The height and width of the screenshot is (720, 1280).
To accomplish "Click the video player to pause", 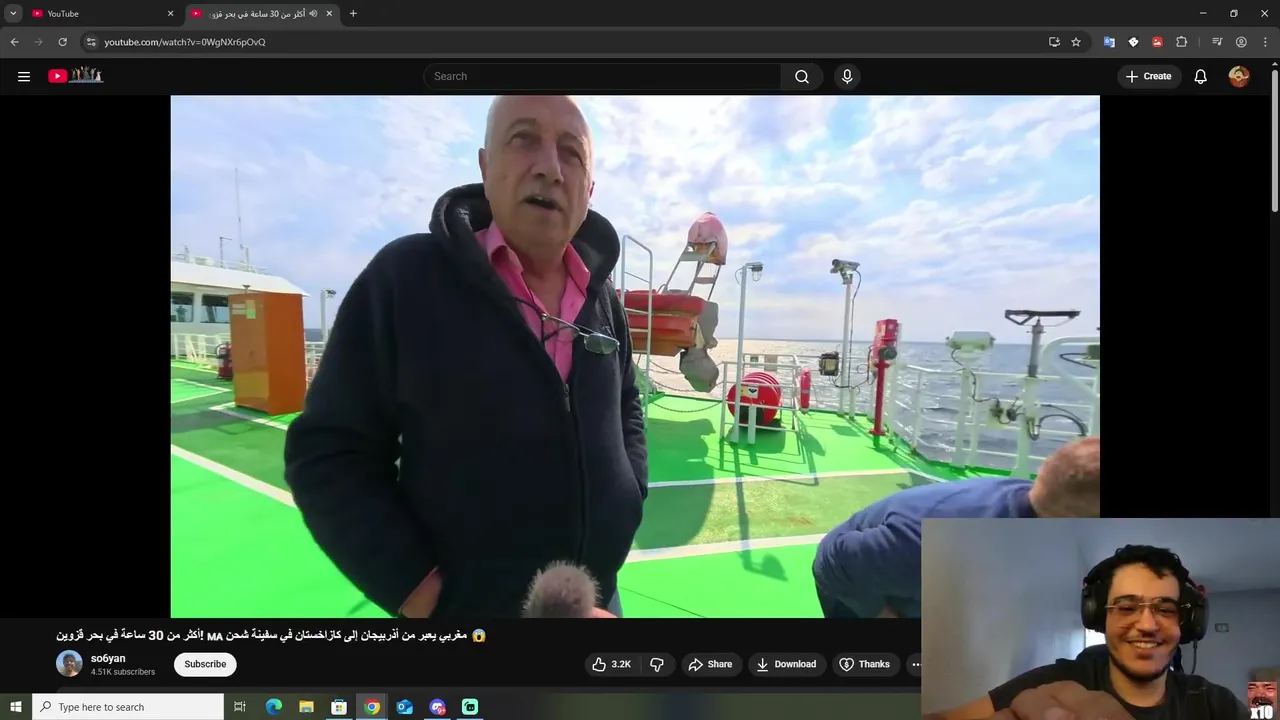I will point(635,356).
